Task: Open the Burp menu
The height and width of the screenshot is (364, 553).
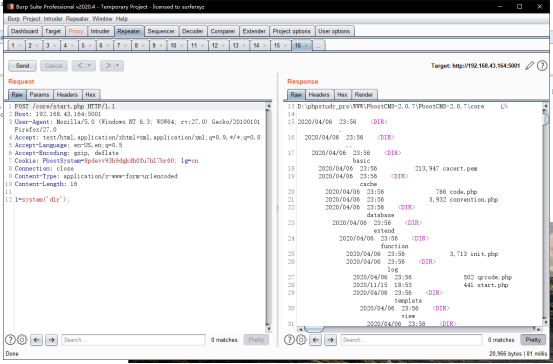Action: pos(14,19)
